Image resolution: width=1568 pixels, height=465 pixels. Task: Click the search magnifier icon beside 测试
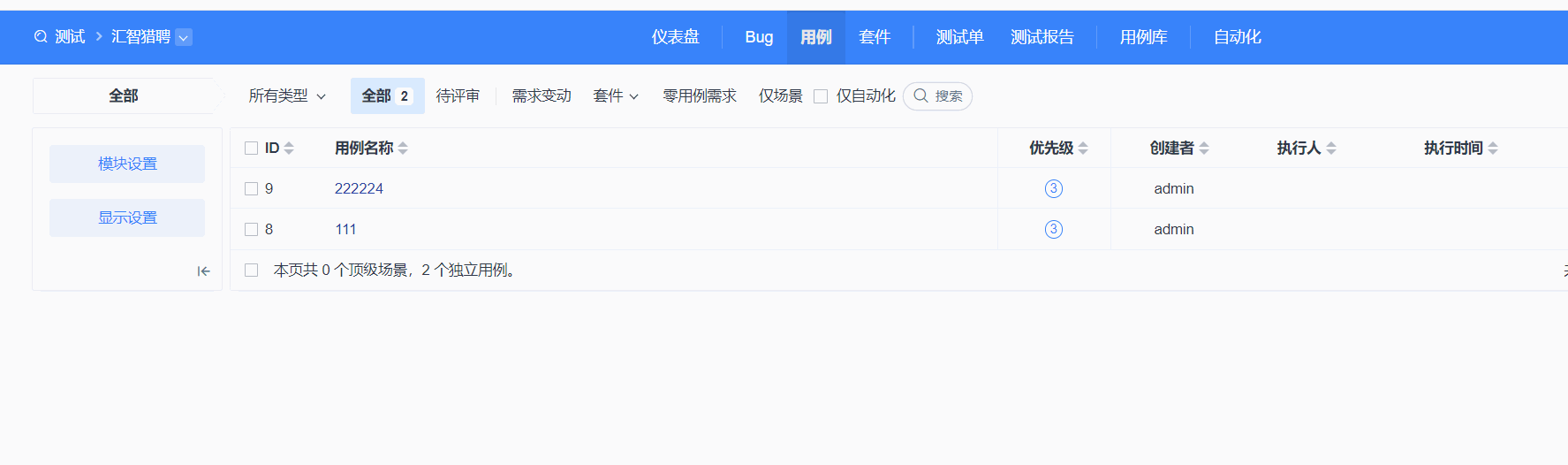pyautogui.click(x=41, y=37)
